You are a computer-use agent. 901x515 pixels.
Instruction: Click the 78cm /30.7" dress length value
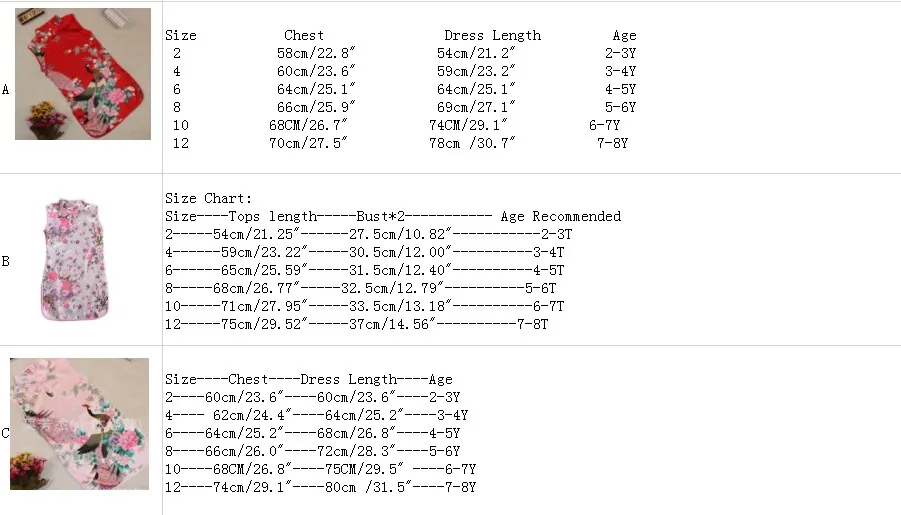point(472,143)
